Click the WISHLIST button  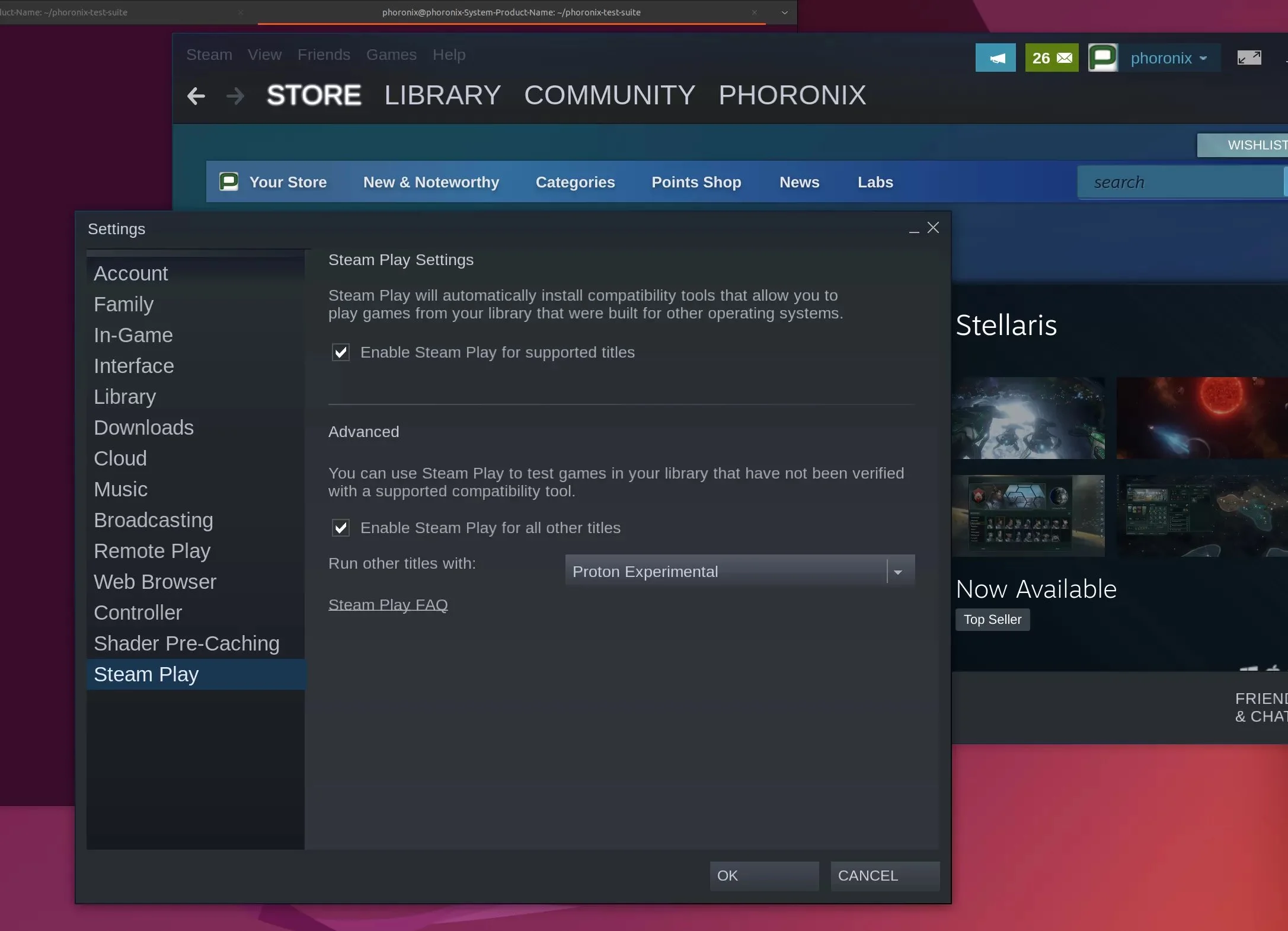pyautogui.click(x=1243, y=145)
